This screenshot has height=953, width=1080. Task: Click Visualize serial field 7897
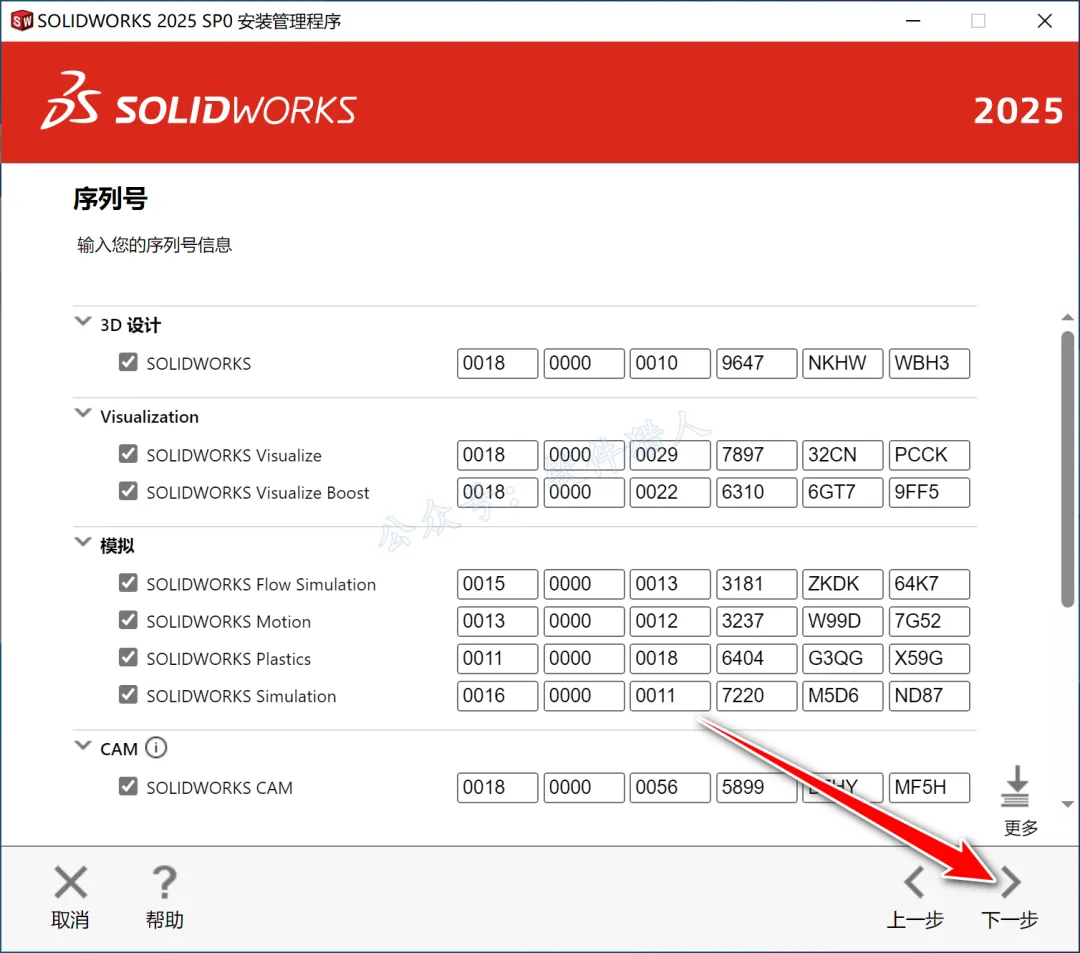756,455
